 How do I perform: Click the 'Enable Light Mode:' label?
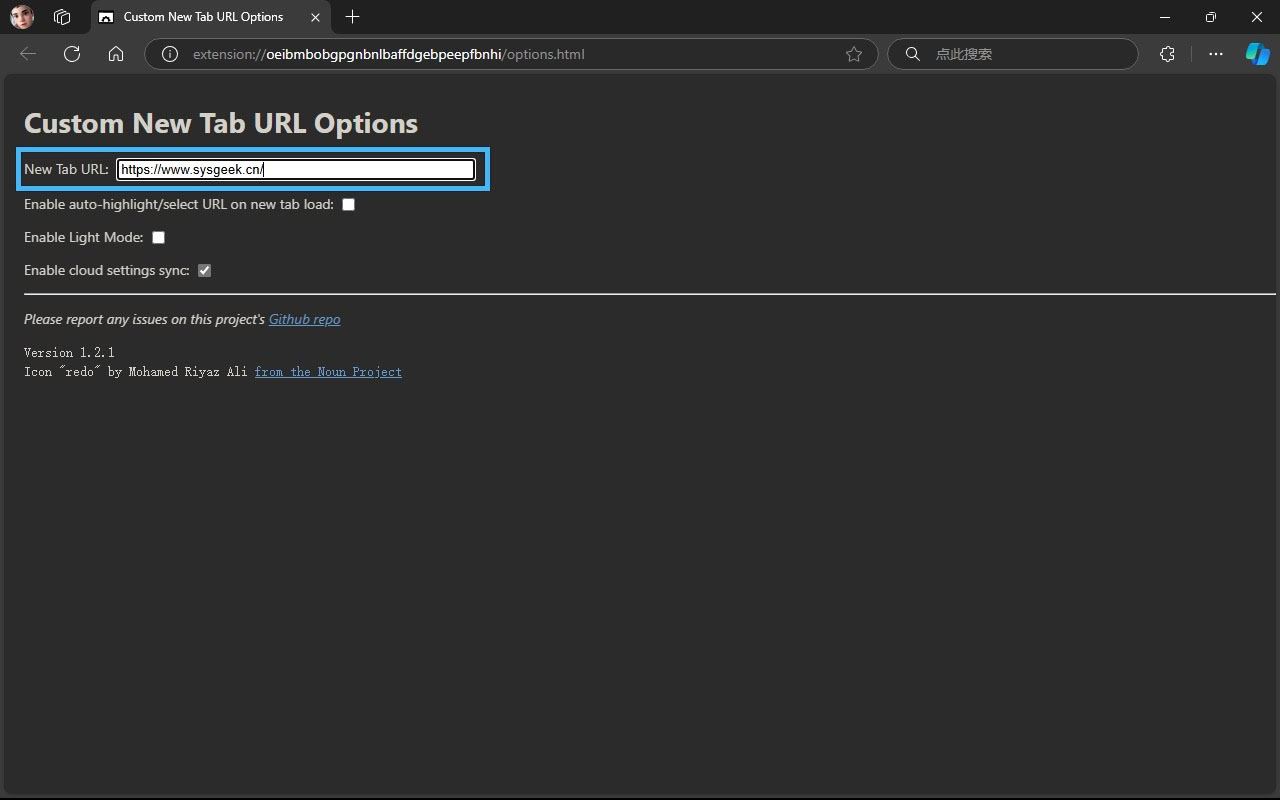[84, 237]
